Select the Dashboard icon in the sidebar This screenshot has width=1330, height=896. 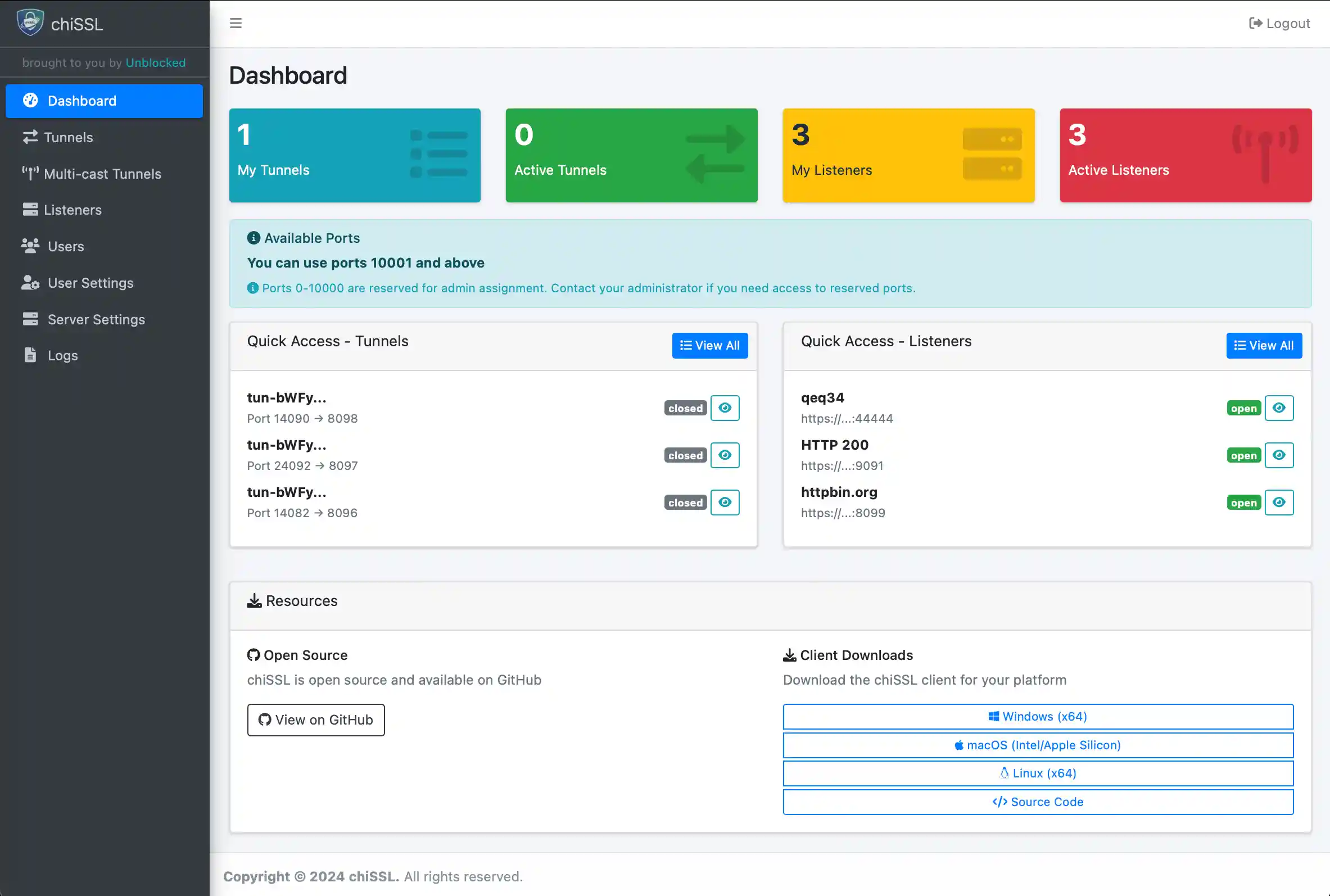click(30, 101)
